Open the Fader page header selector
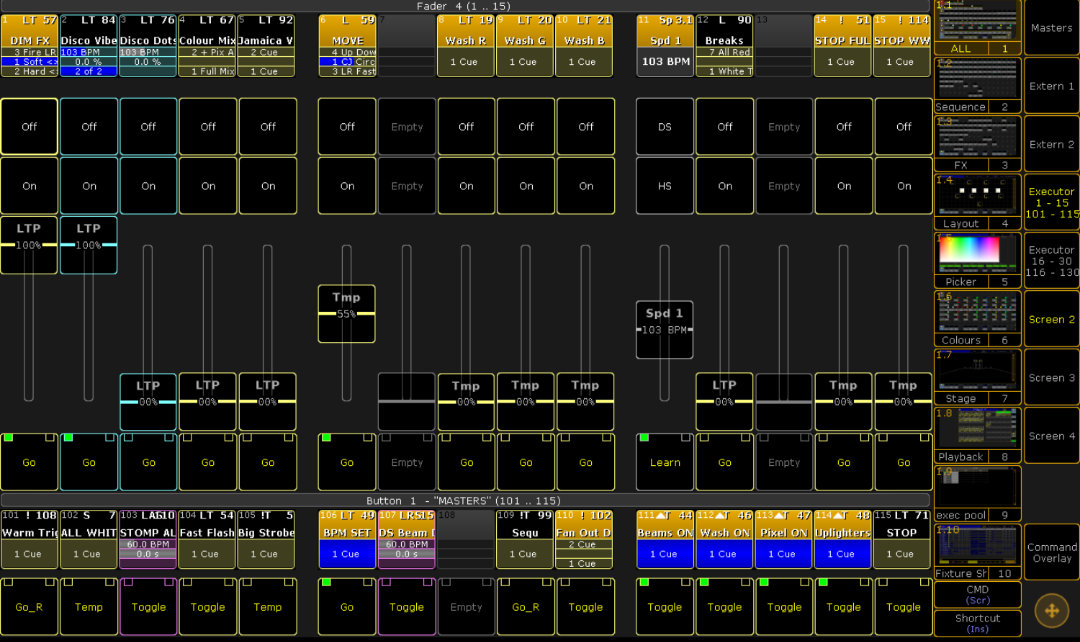The image size is (1080, 642). 465,6
